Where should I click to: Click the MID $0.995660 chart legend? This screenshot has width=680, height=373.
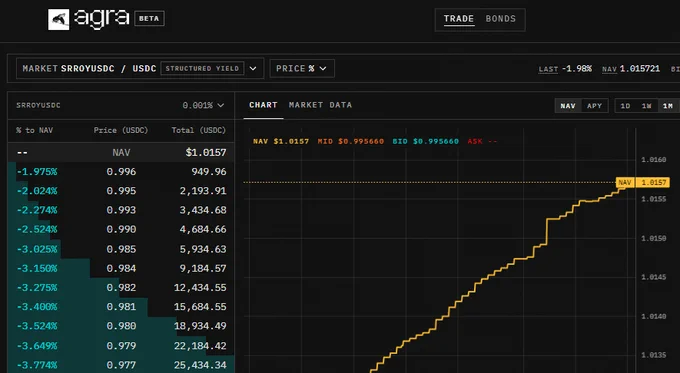[x=350, y=141]
